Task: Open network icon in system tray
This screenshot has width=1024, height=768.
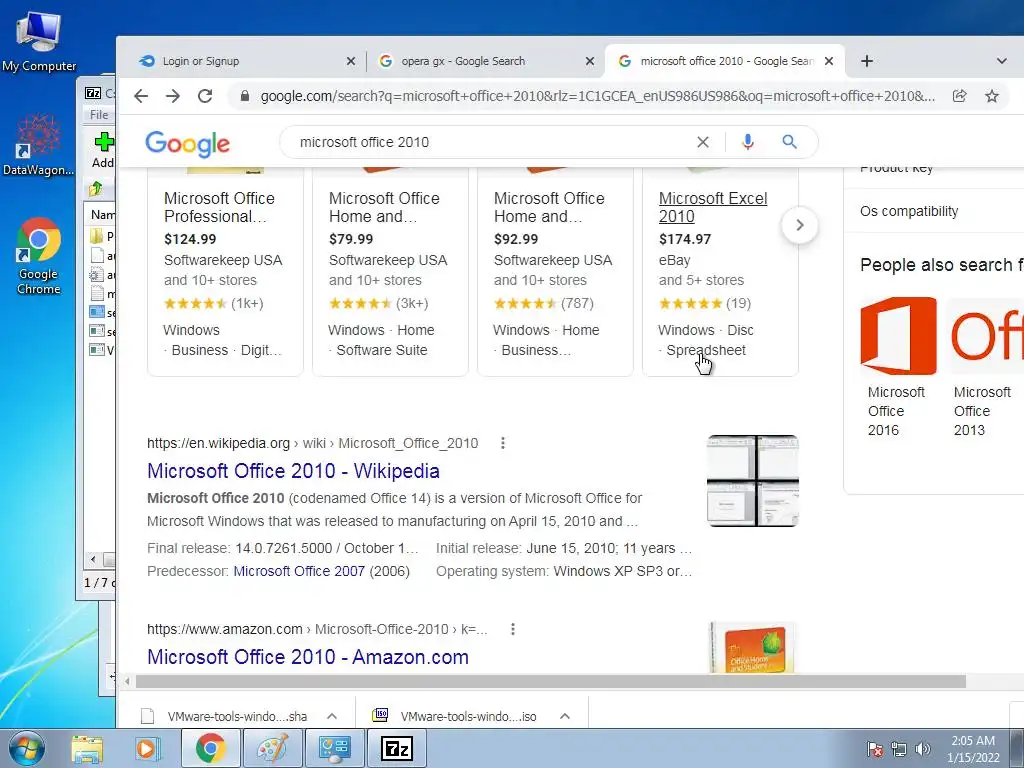Action: [x=899, y=748]
